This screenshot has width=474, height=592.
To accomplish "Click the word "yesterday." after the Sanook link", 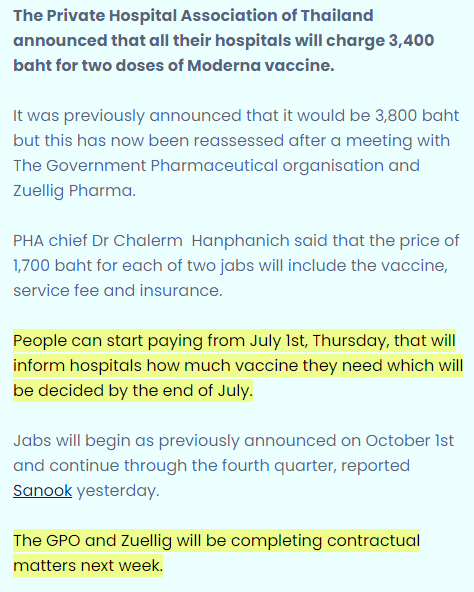I will pyautogui.click(x=118, y=491).
